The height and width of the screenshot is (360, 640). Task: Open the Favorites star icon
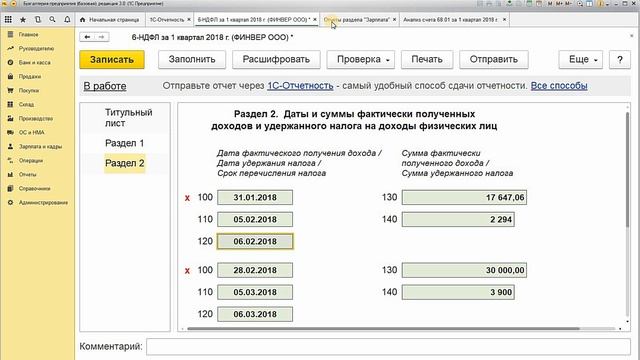[x=23, y=19]
